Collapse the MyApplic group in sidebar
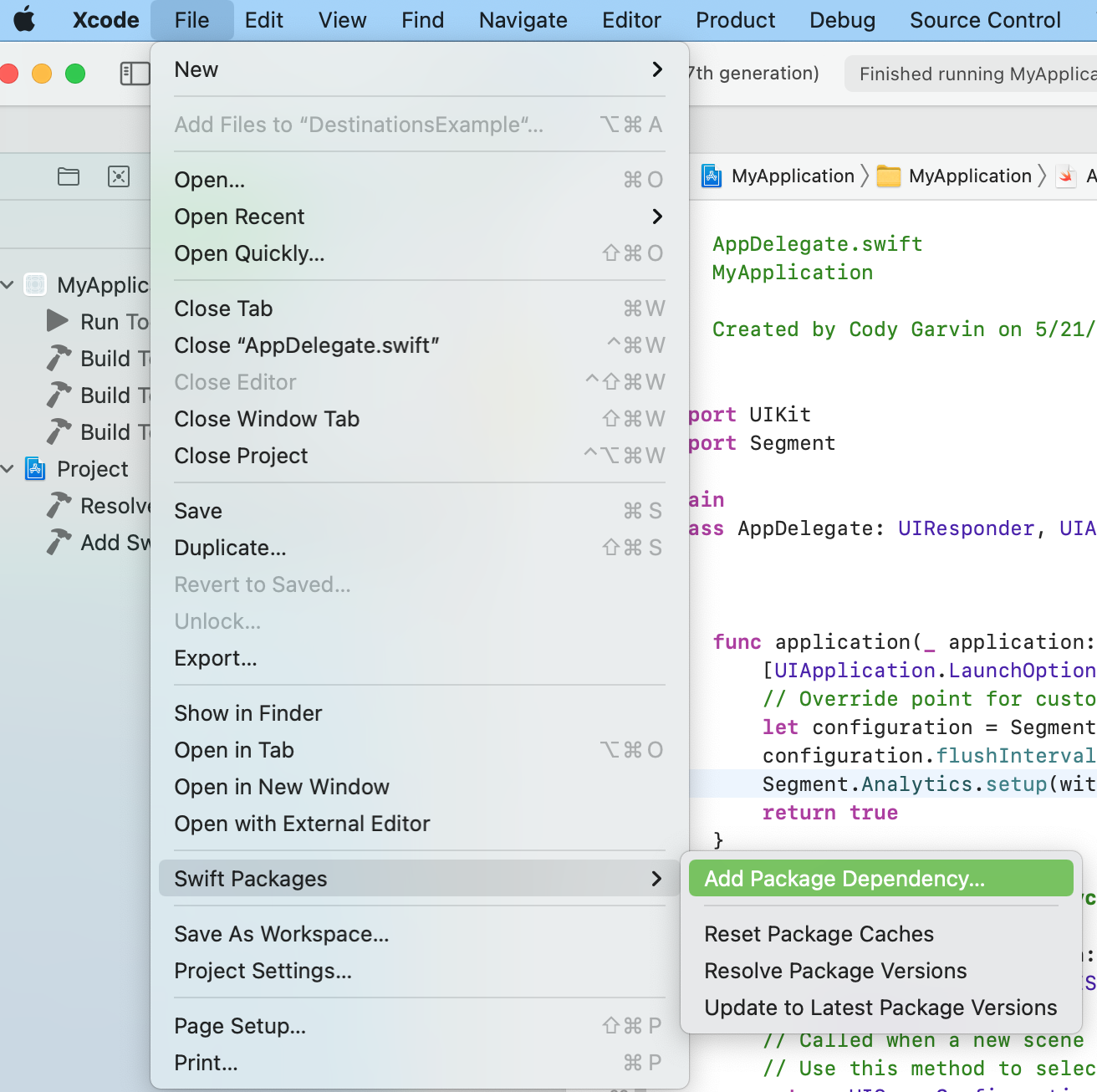This screenshot has width=1097, height=1092. [8, 285]
